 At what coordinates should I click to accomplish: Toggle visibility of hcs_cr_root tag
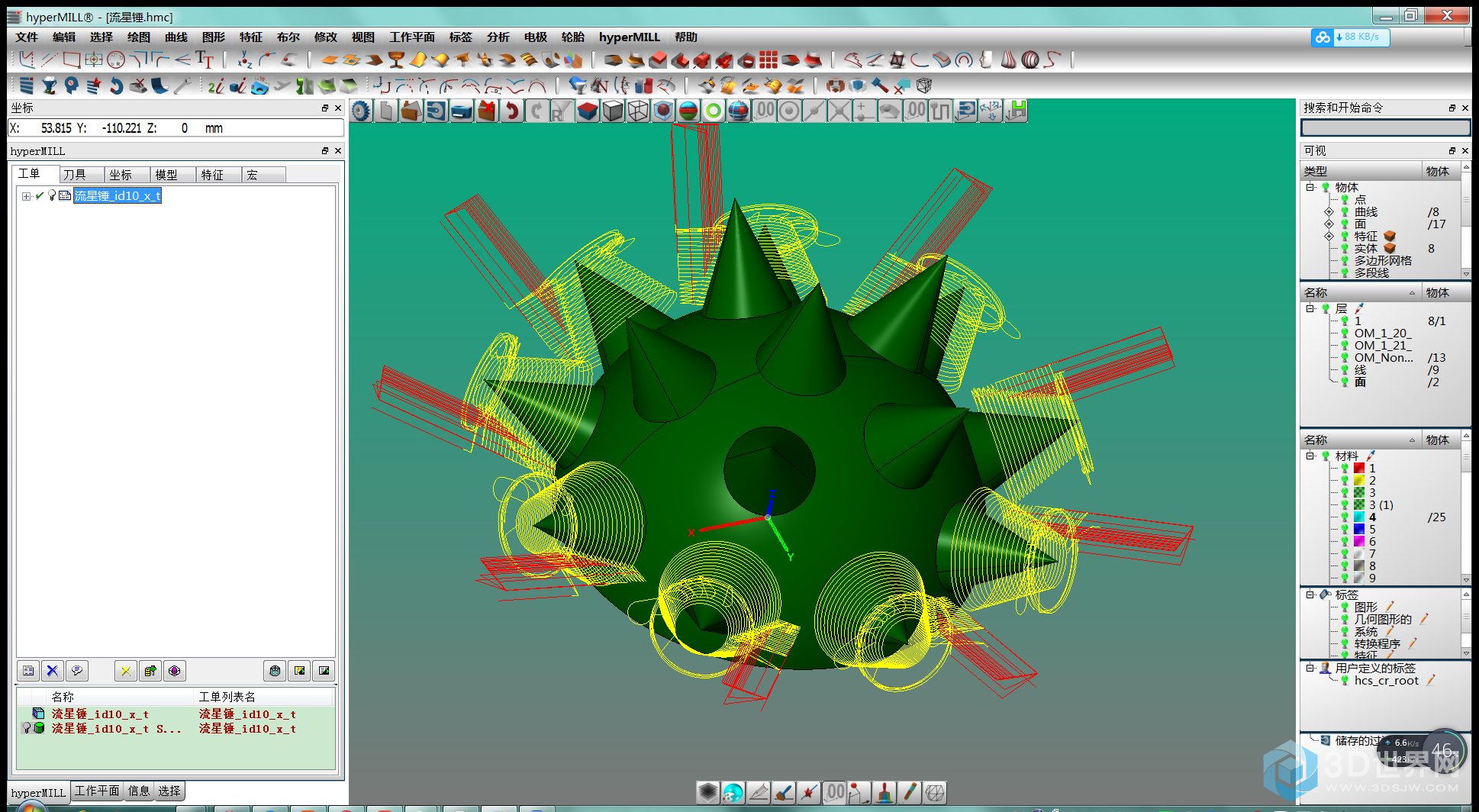1345,681
